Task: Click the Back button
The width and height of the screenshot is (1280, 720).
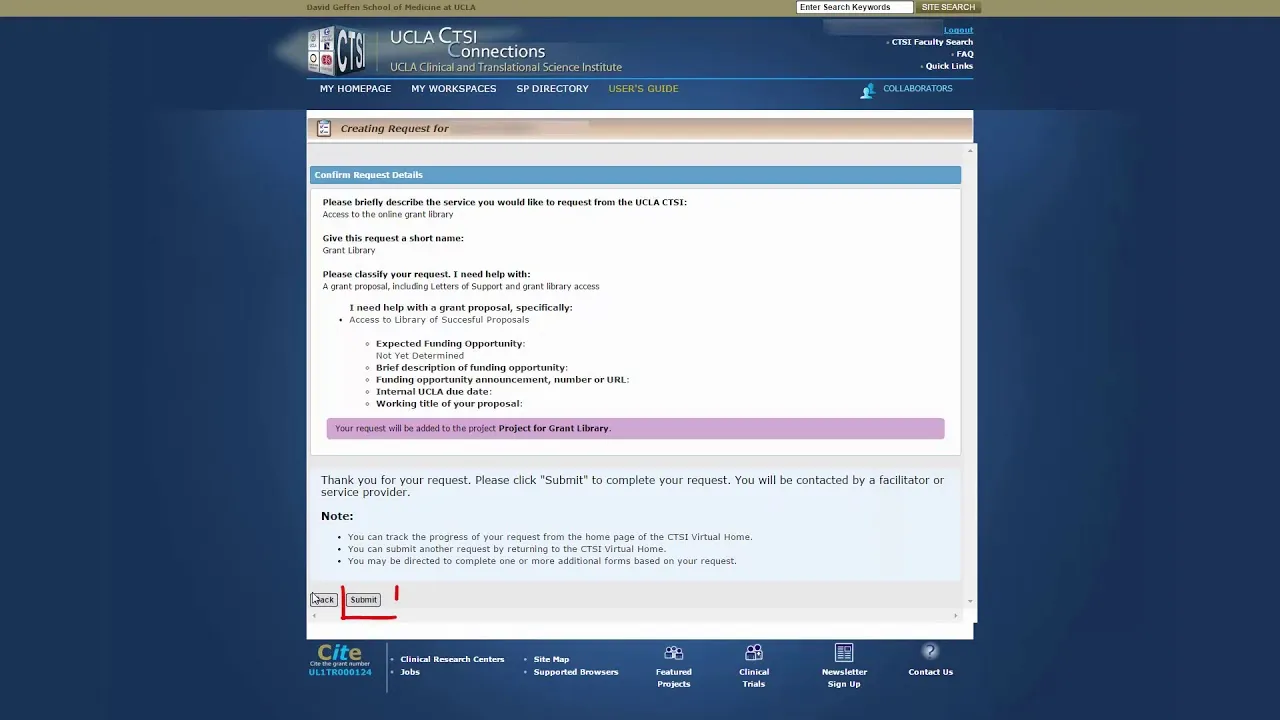Action: [x=323, y=600]
